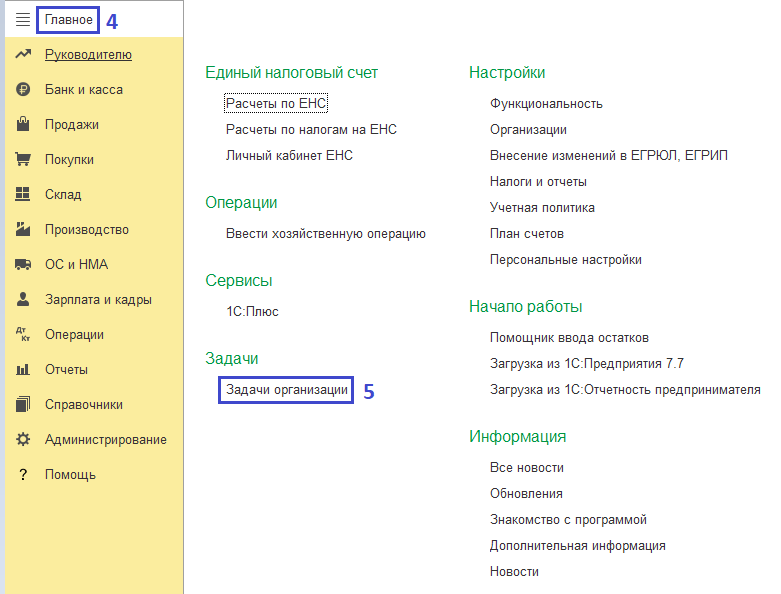The image size is (781, 594).
Task: Open Задачи организации
Action: [x=286, y=390]
